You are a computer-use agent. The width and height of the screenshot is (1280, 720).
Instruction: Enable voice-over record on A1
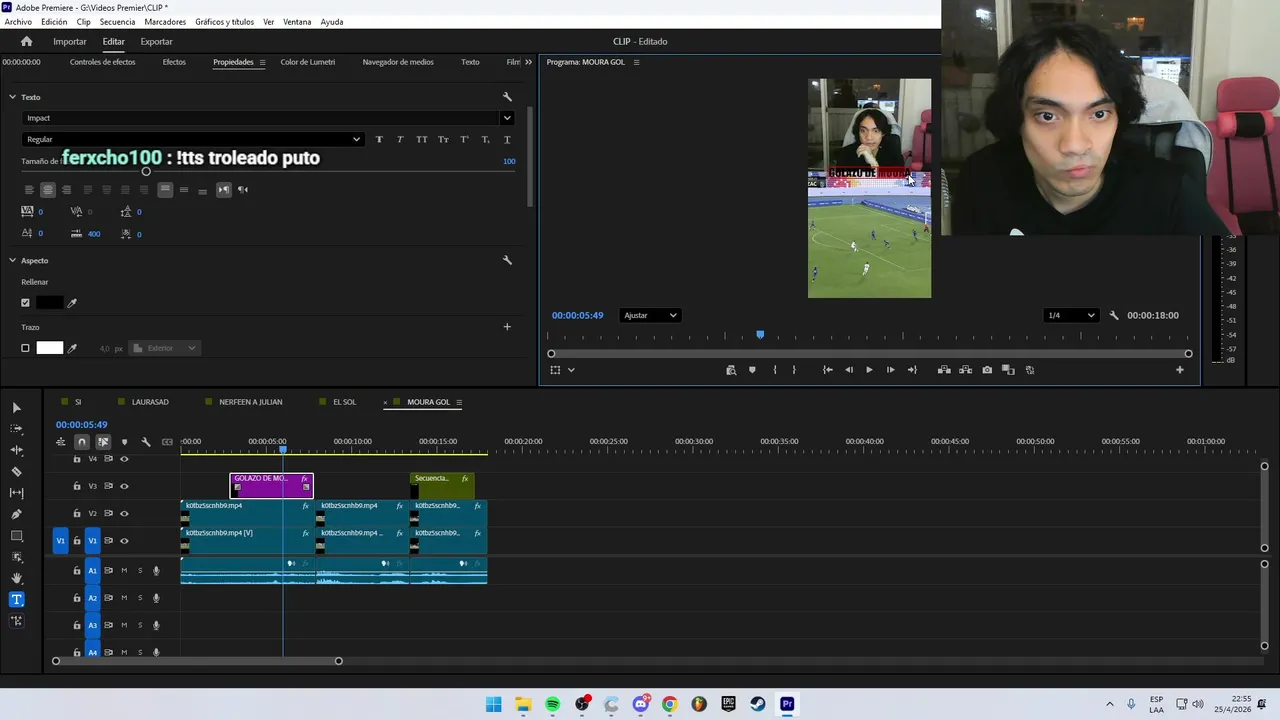tap(156, 570)
